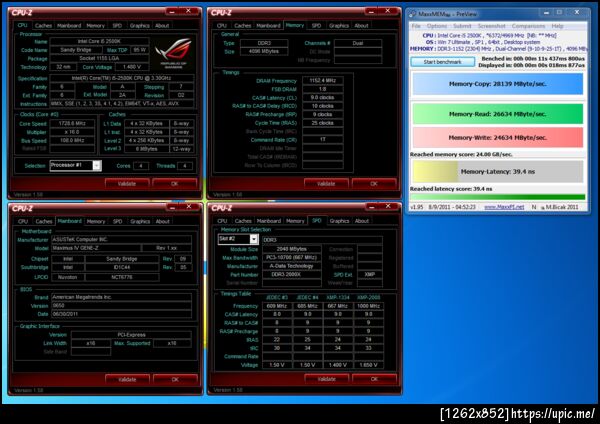600x424 pixels.
Task: Open the www.MaxxPI.net link
Action: 504,207
